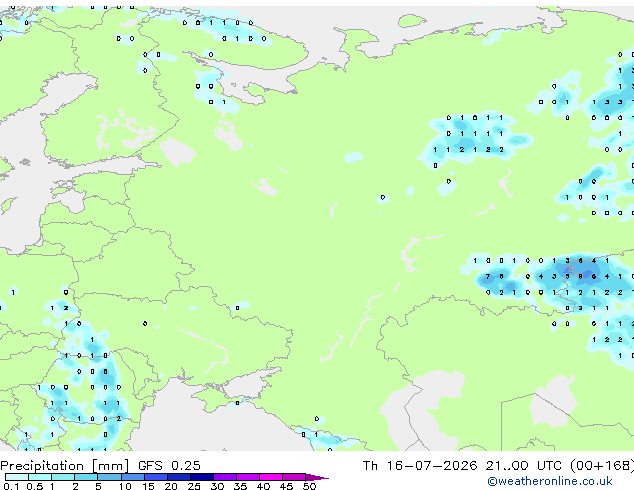Click the 20–25 mm dark blue legend box

point(179,477)
